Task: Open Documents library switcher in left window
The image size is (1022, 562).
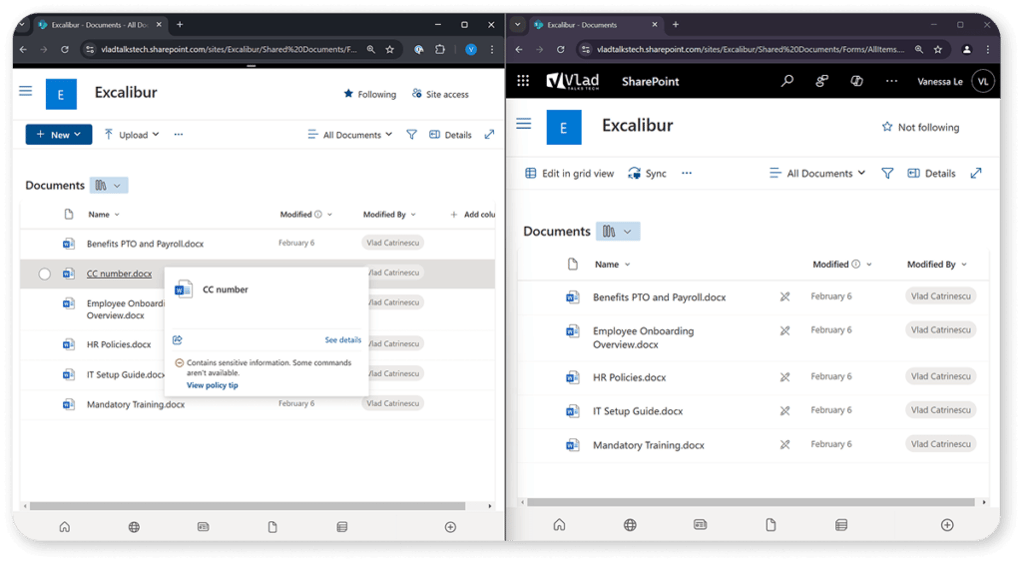Action: click(109, 185)
